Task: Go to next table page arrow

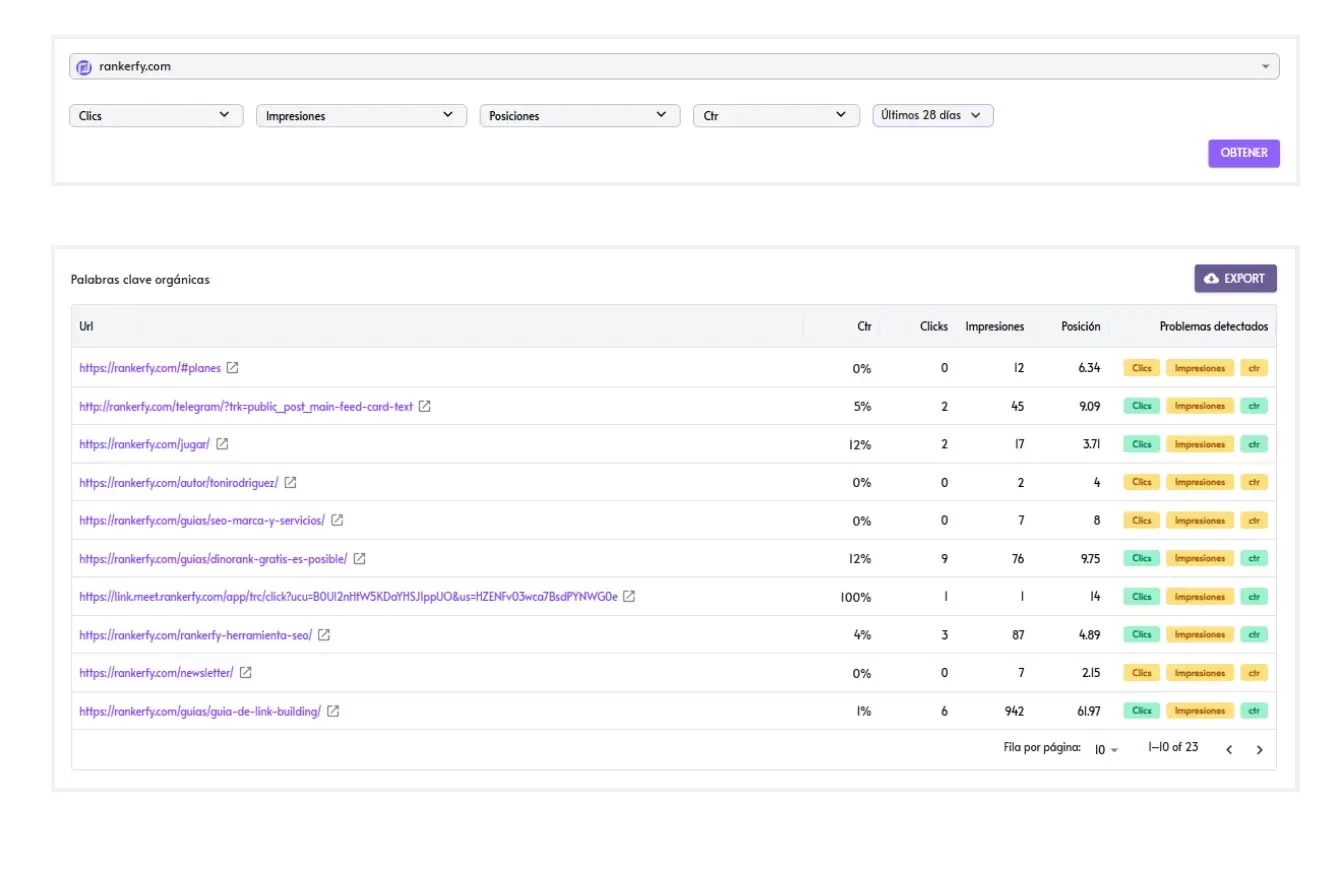Action: click(1259, 749)
